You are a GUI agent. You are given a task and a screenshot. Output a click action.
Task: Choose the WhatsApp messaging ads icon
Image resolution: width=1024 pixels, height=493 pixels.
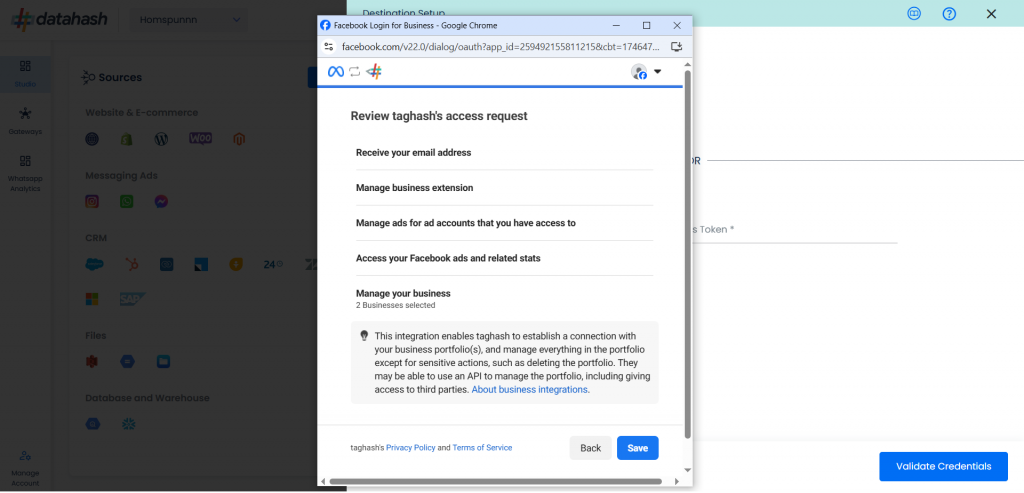pyautogui.click(x=127, y=202)
